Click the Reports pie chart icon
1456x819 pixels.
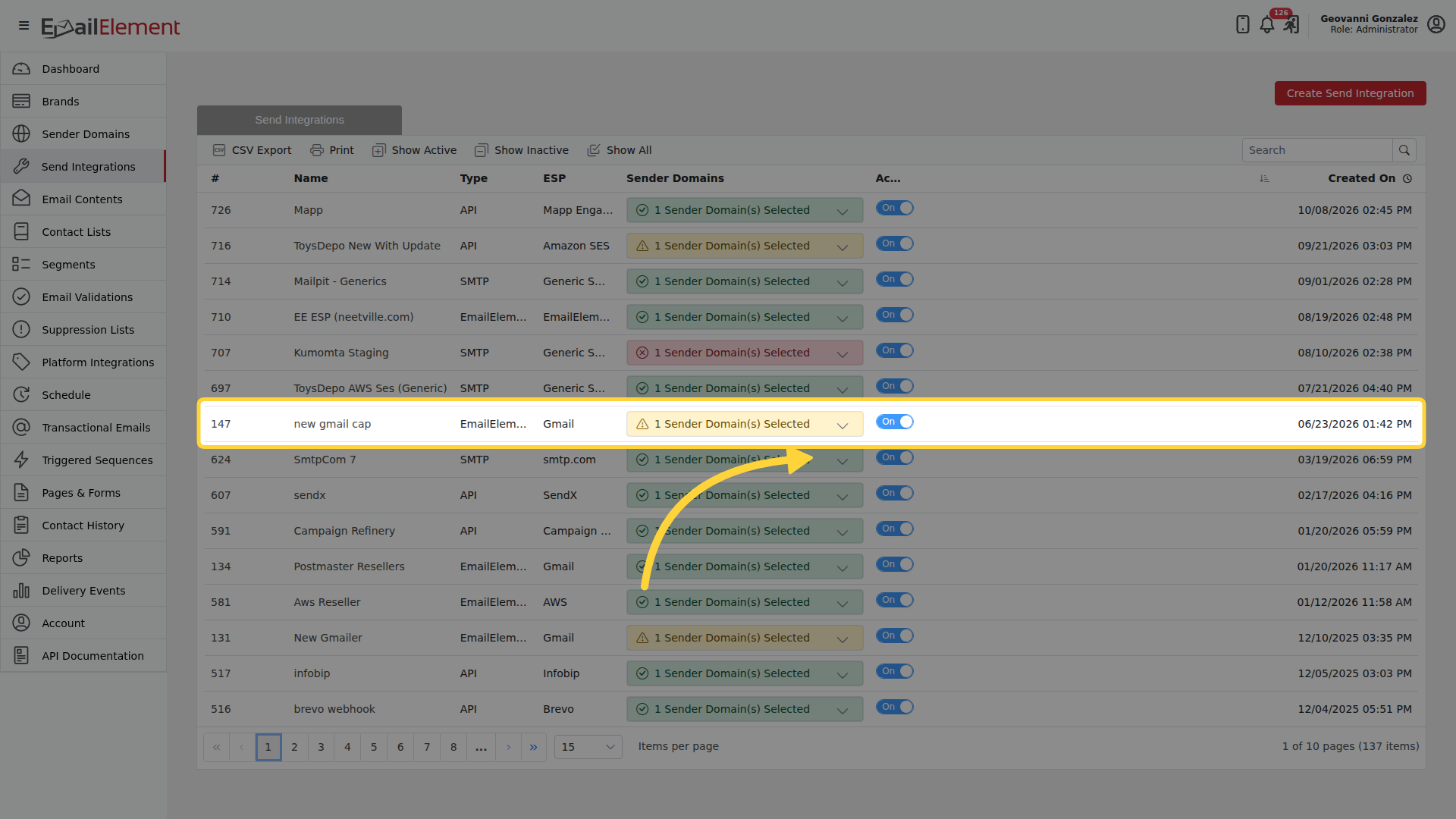[x=21, y=557]
